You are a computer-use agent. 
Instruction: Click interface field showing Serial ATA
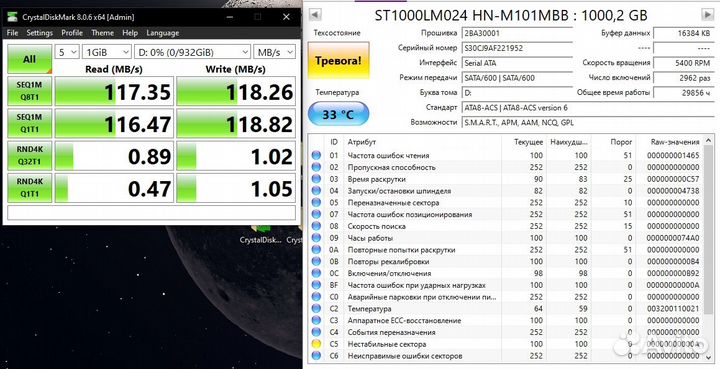pos(517,63)
